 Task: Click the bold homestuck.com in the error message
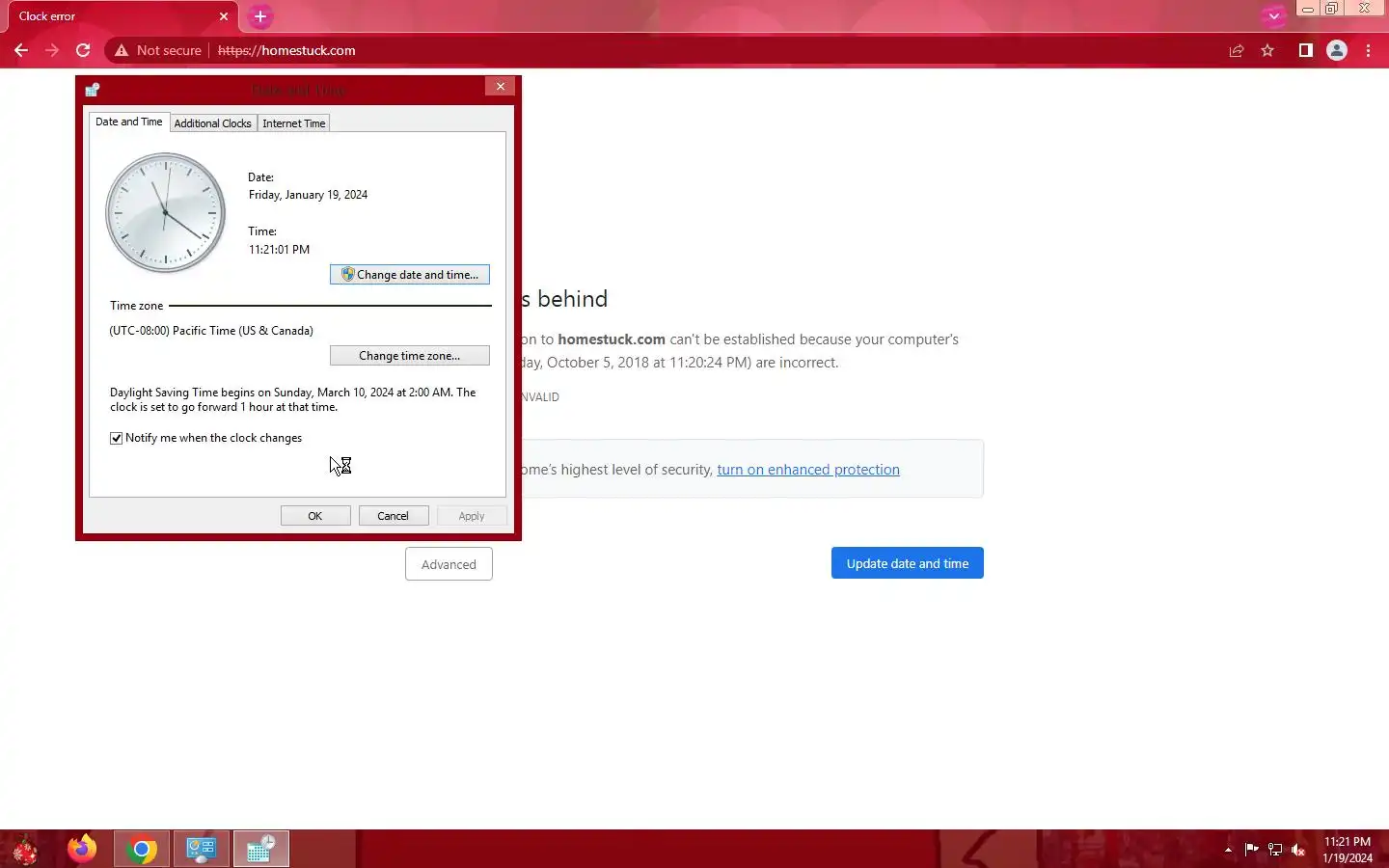click(x=612, y=339)
